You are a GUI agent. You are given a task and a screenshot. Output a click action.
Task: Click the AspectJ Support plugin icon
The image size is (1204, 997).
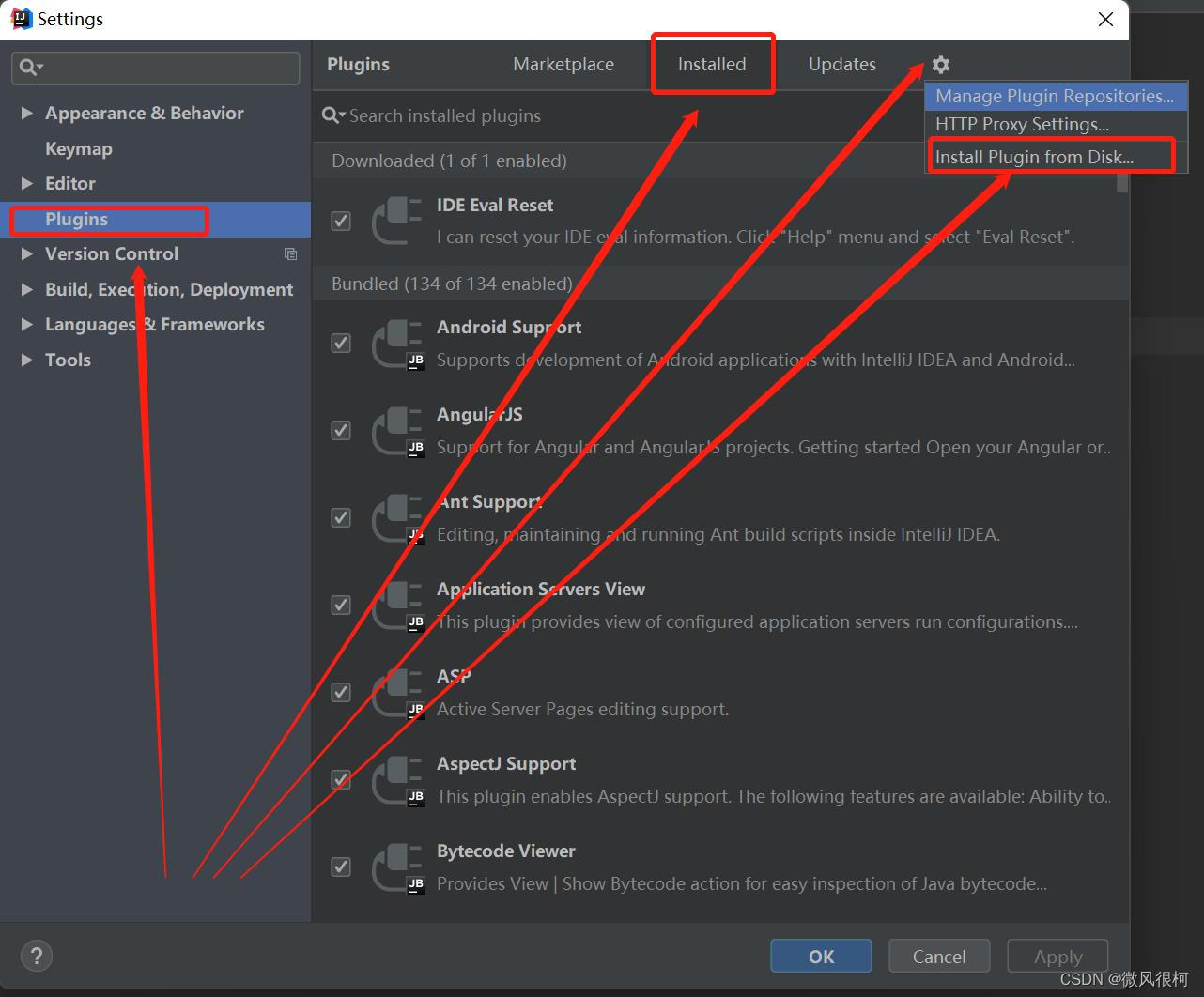[x=396, y=780]
